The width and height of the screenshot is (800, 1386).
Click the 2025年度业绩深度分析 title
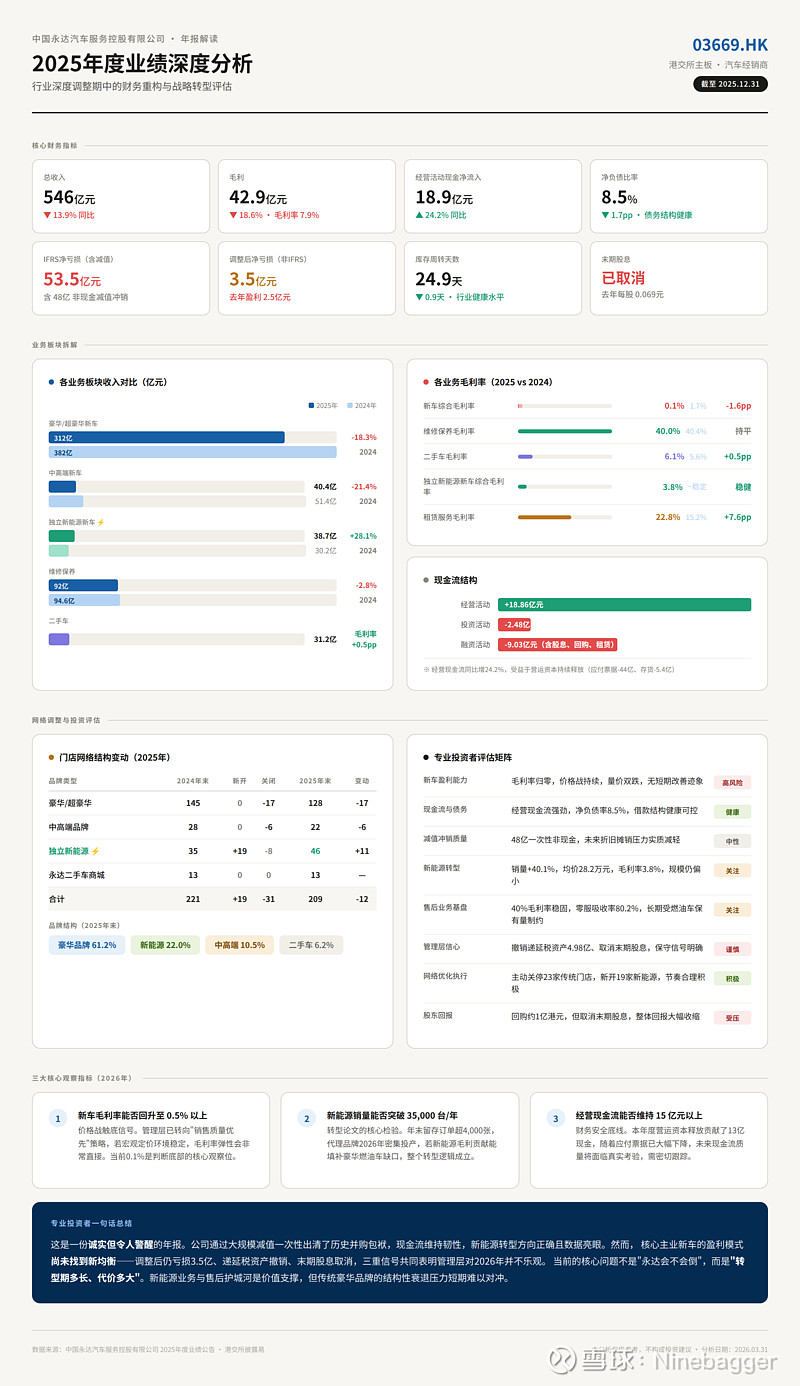tap(142, 64)
